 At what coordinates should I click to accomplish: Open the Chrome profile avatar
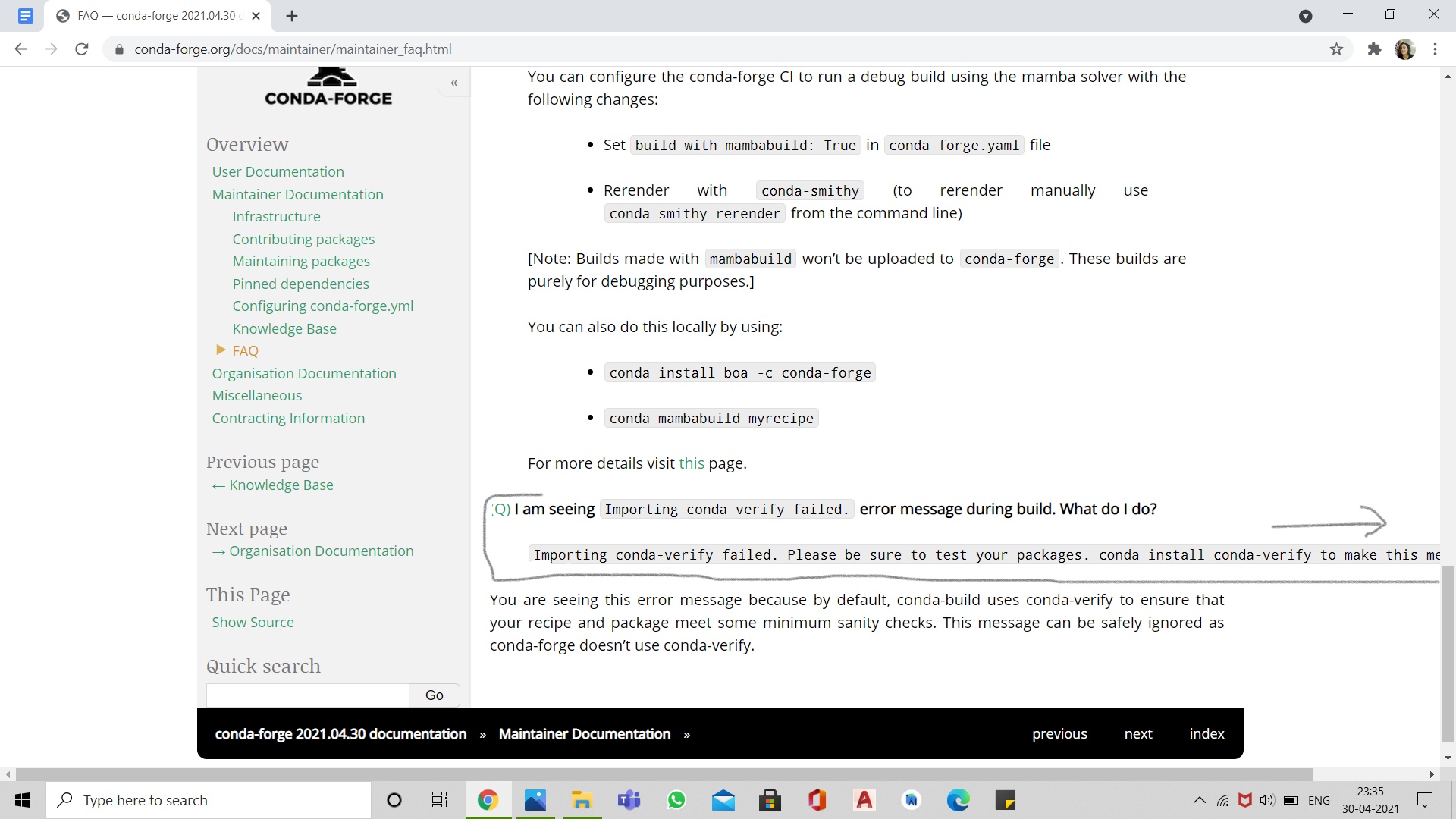pyautogui.click(x=1404, y=49)
